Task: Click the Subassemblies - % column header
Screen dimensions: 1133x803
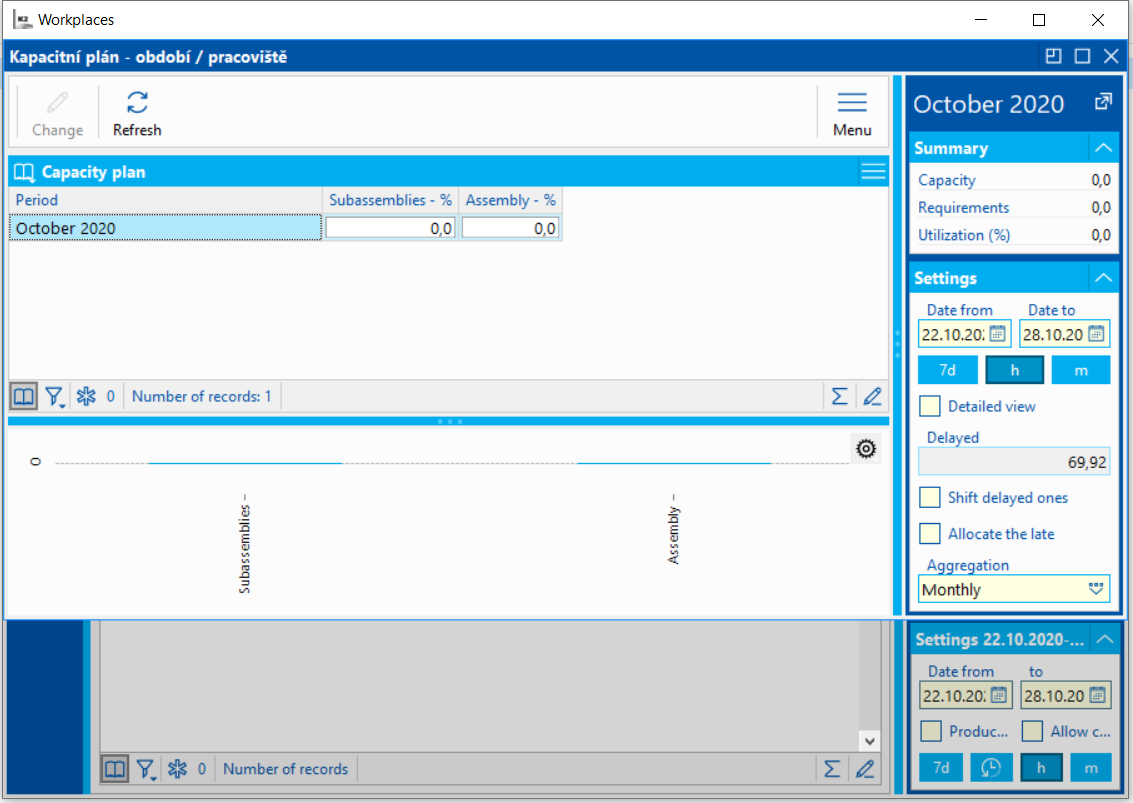Action: 390,199
